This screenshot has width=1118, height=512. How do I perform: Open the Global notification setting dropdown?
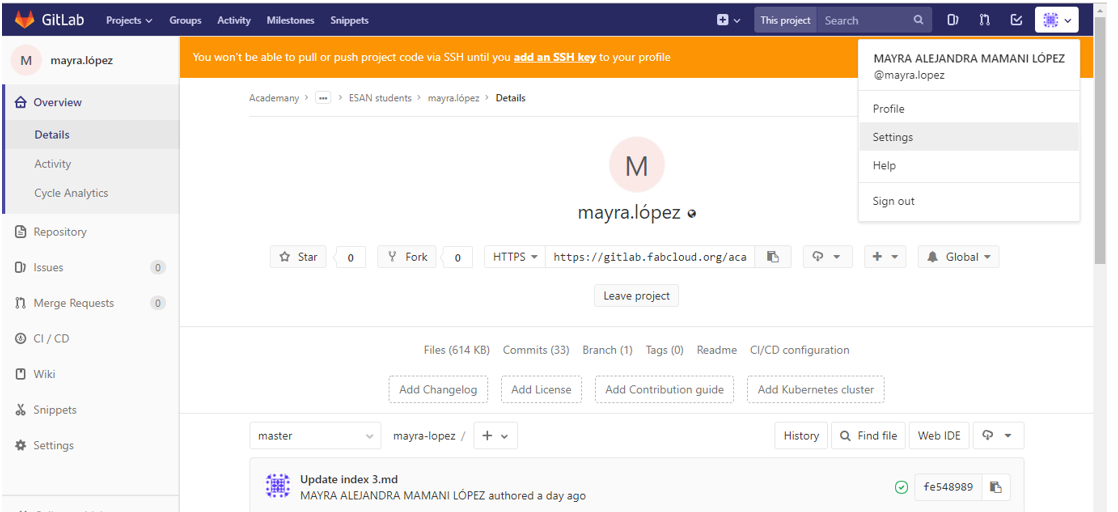click(959, 257)
